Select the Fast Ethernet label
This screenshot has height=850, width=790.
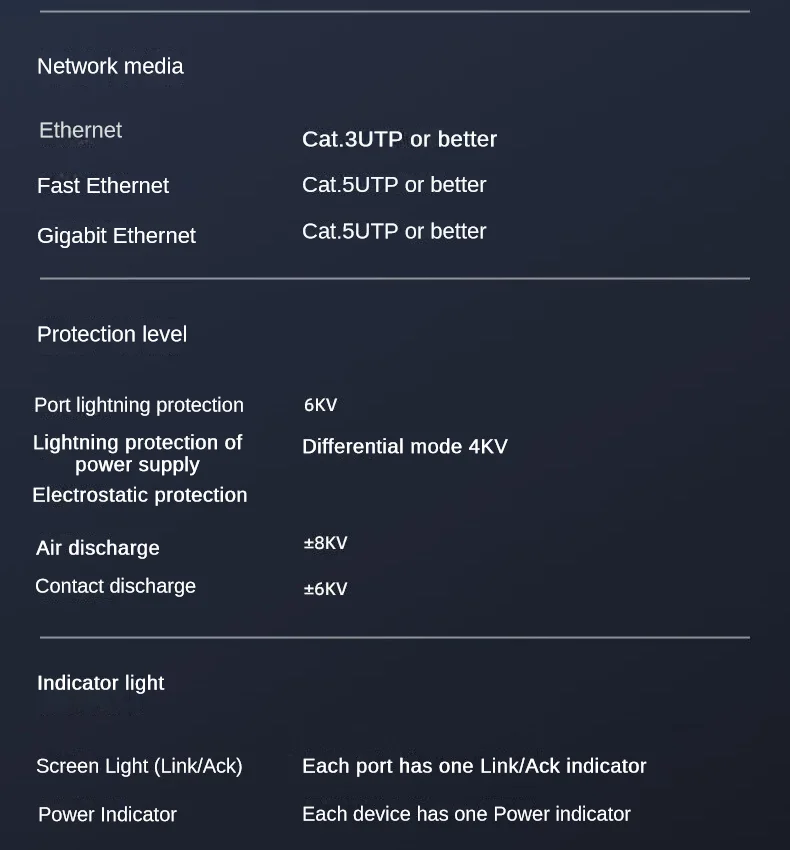point(103,186)
